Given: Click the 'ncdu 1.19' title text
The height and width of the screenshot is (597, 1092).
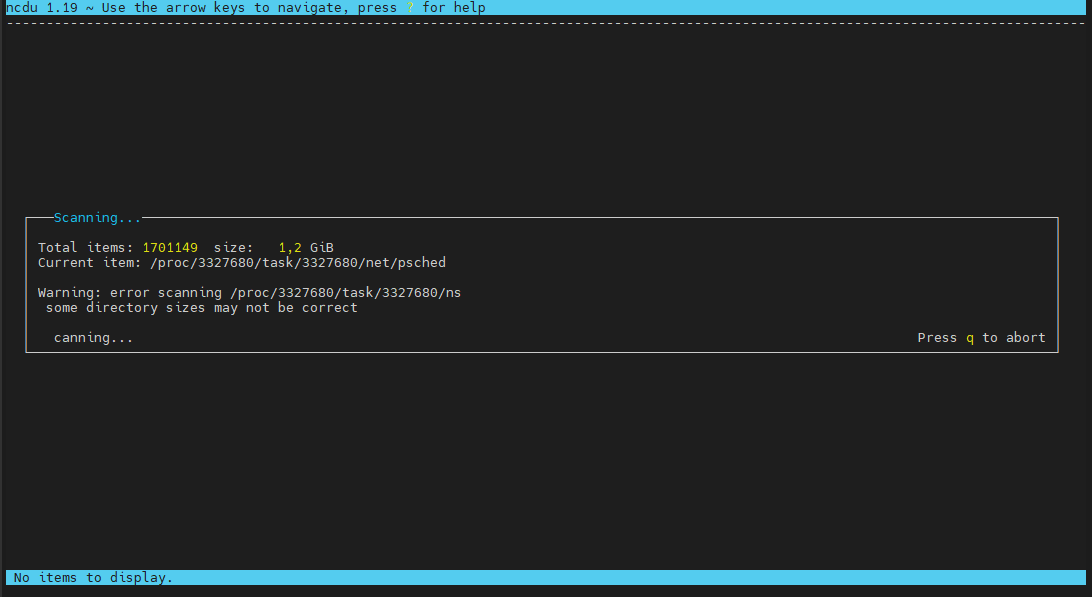Looking at the screenshot, I should [x=42, y=8].
